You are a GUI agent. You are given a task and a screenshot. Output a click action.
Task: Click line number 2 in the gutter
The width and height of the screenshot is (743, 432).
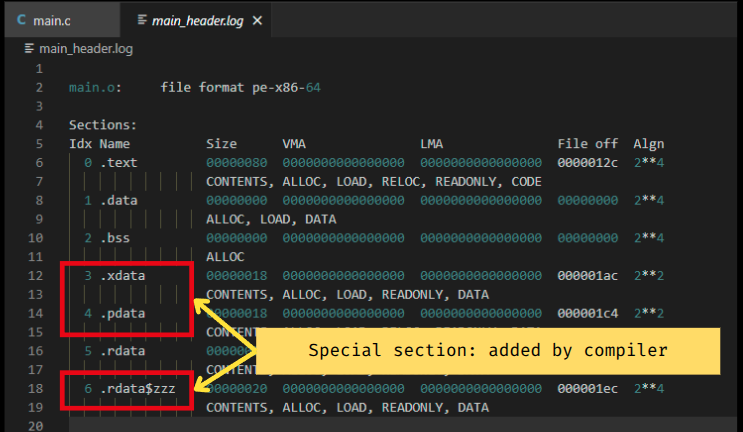coord(38,87)
